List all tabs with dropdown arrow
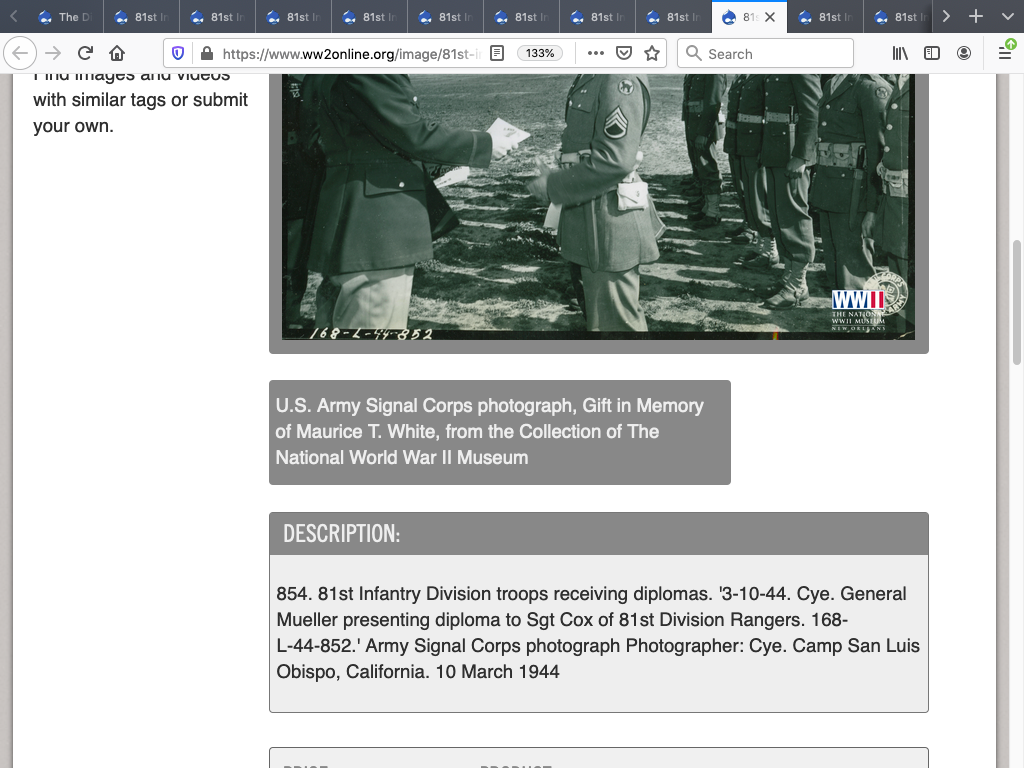Screen dimensions: 1024x768 [x=1007, y=16]
